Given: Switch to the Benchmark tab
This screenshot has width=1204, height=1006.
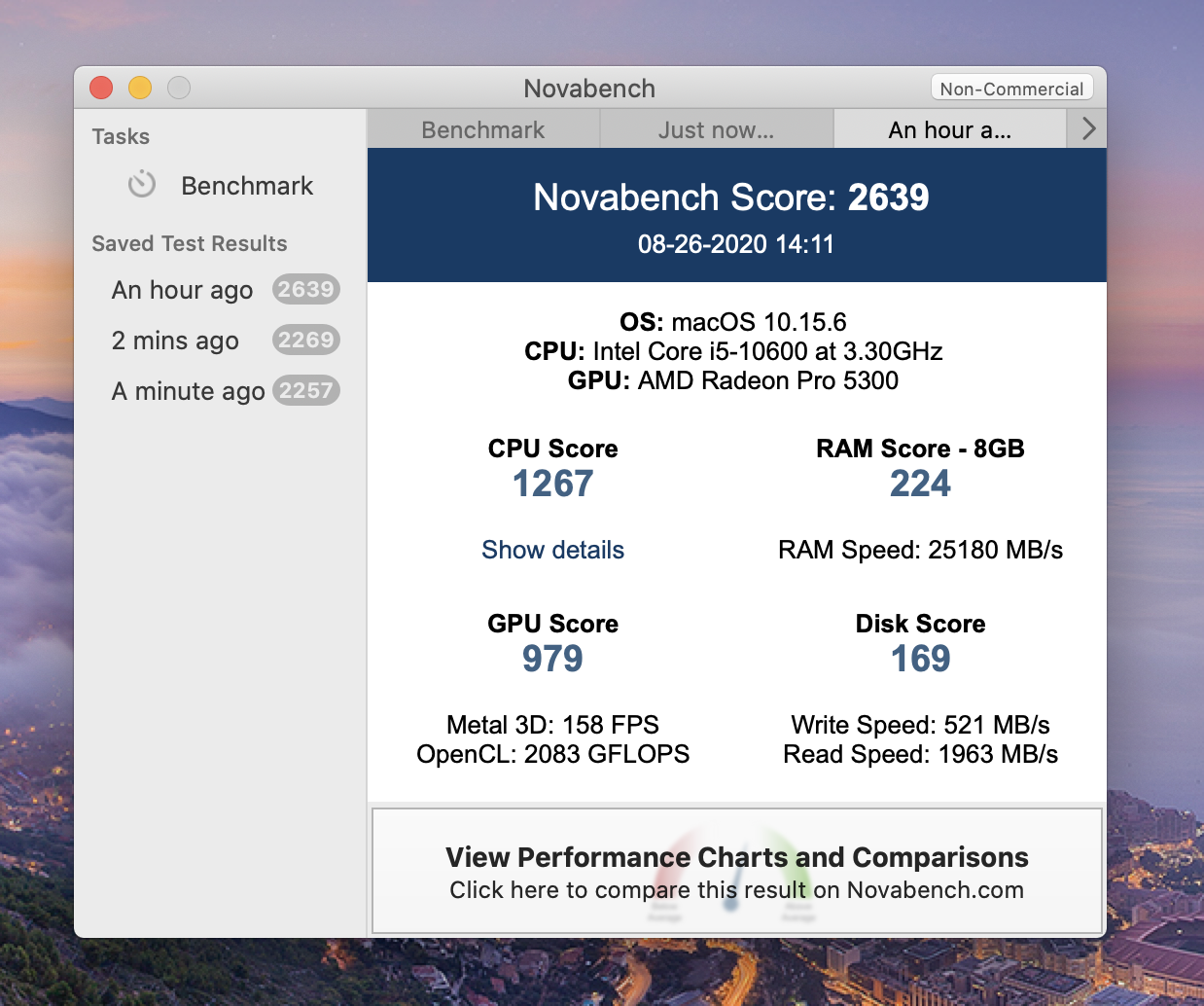Looking at the screenshot, I should click(483, 129).
